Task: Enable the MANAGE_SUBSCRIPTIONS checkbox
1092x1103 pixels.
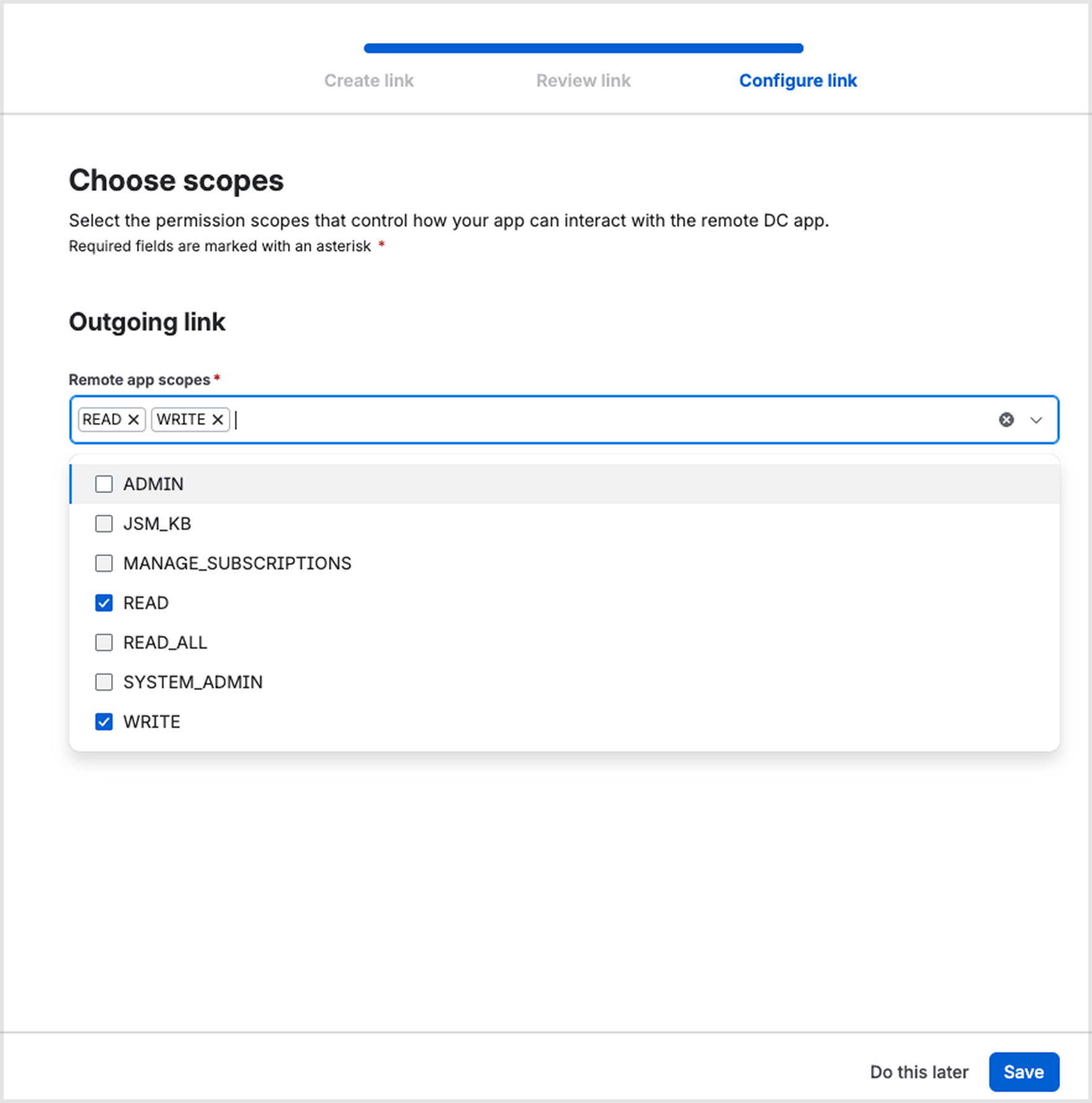Action: pos(104,563)
